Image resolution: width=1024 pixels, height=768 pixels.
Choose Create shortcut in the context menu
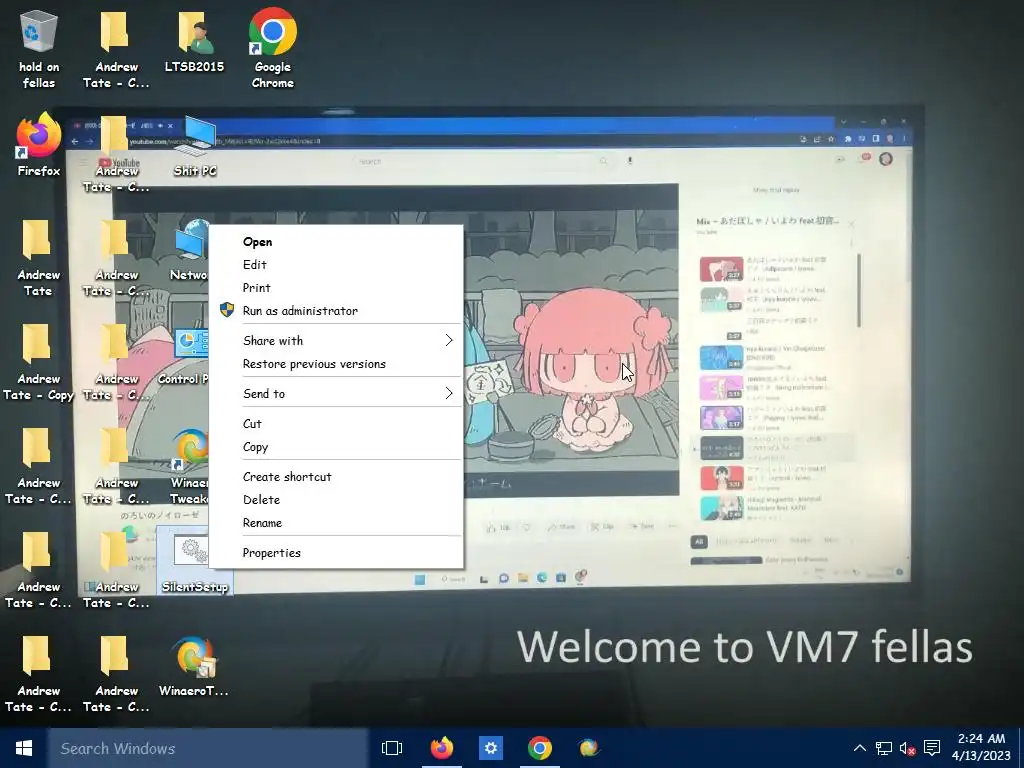[336, 477]
